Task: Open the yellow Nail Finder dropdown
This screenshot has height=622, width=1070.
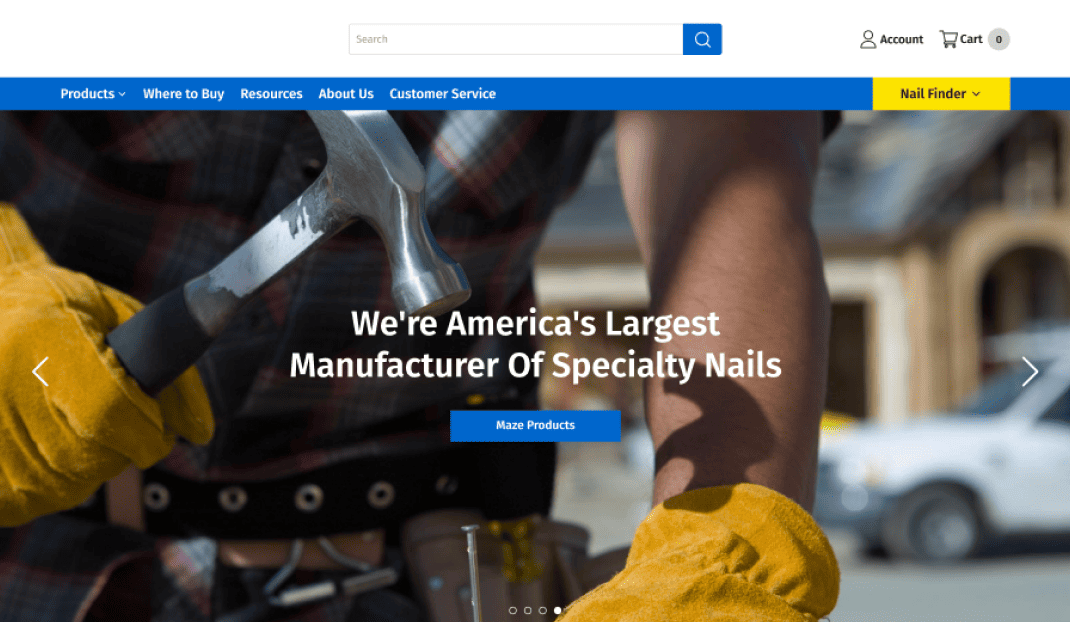Action: 941,94
